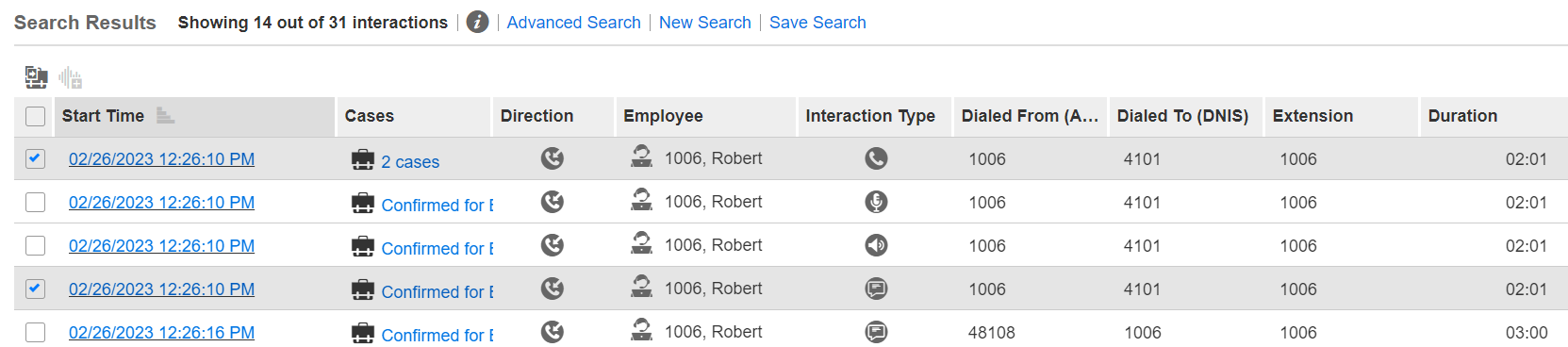This screenshot has height=347, width=1568.
Task: Click employee headset icon in the 03:00 duration row
Action: pyautogui.click(x=641, y=330)
